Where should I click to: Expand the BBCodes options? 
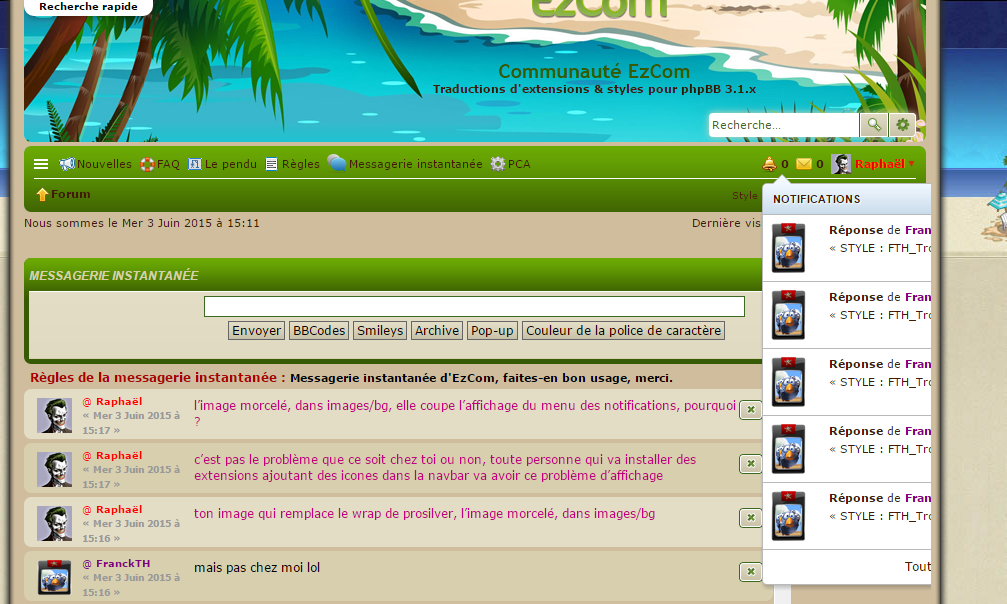tap(318, 331)
